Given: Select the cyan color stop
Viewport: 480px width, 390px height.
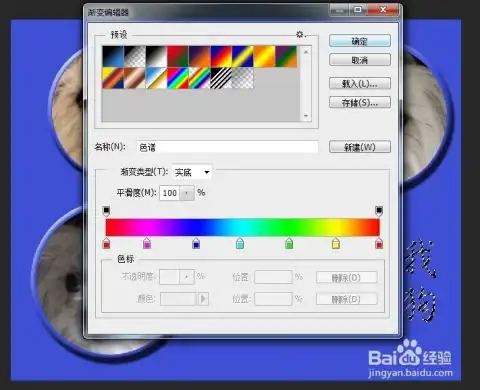Looking at the screenshot, I should [240, 243].
